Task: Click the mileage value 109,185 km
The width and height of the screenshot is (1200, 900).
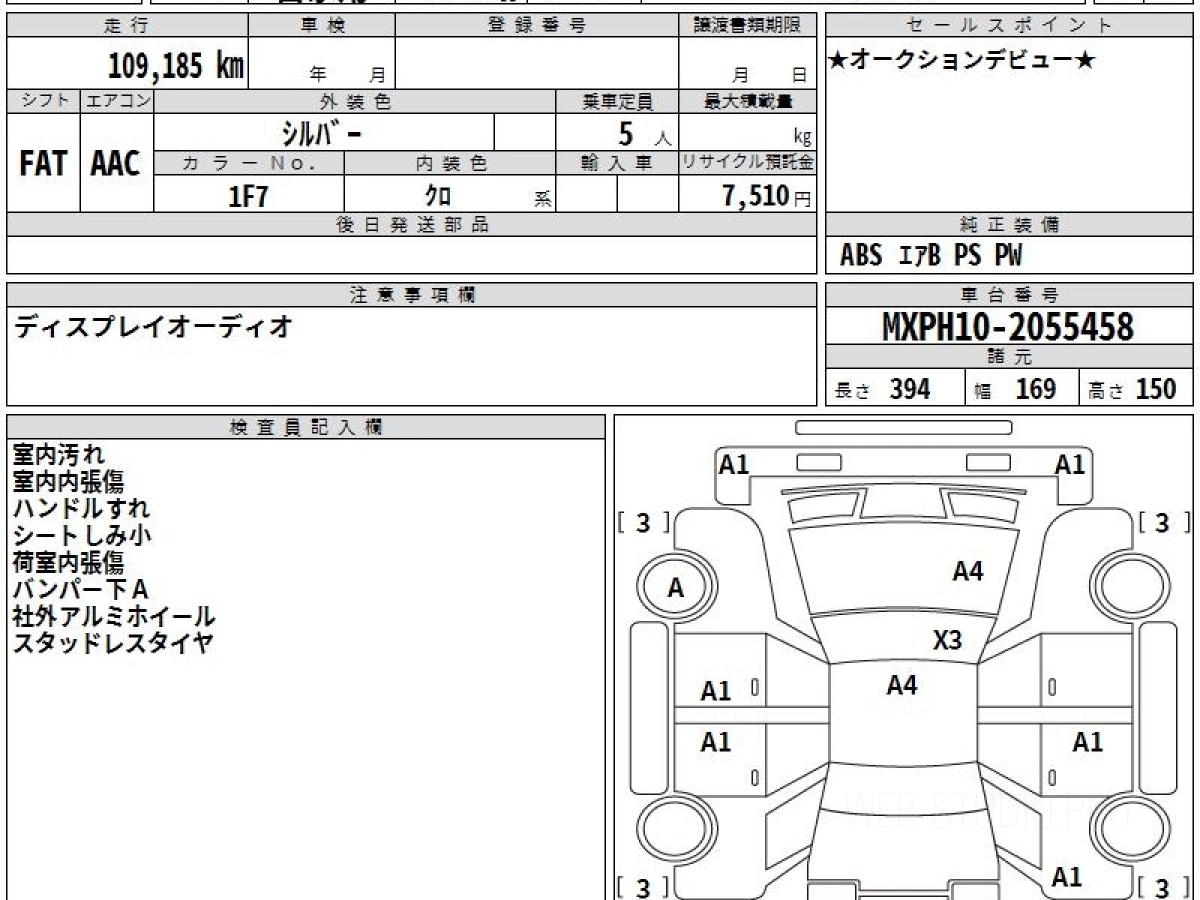Action: pos(176,66)
